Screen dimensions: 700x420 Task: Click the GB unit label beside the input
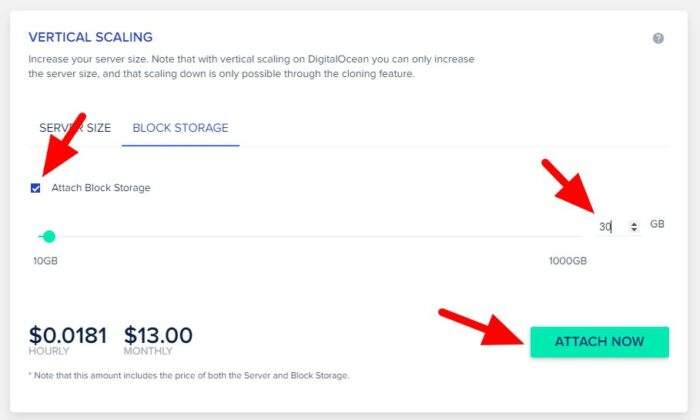click(657, 224)
